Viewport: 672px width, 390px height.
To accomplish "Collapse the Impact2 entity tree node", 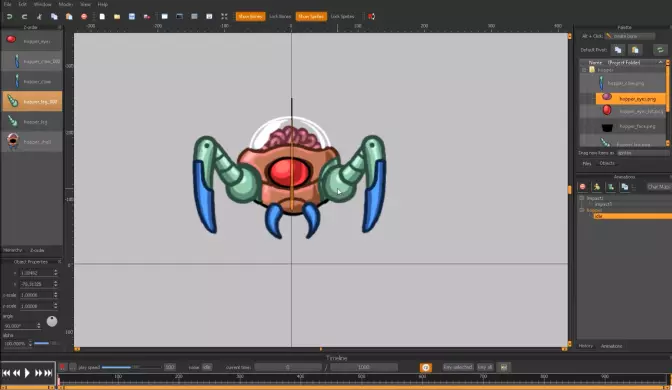I will coord(582,198).
